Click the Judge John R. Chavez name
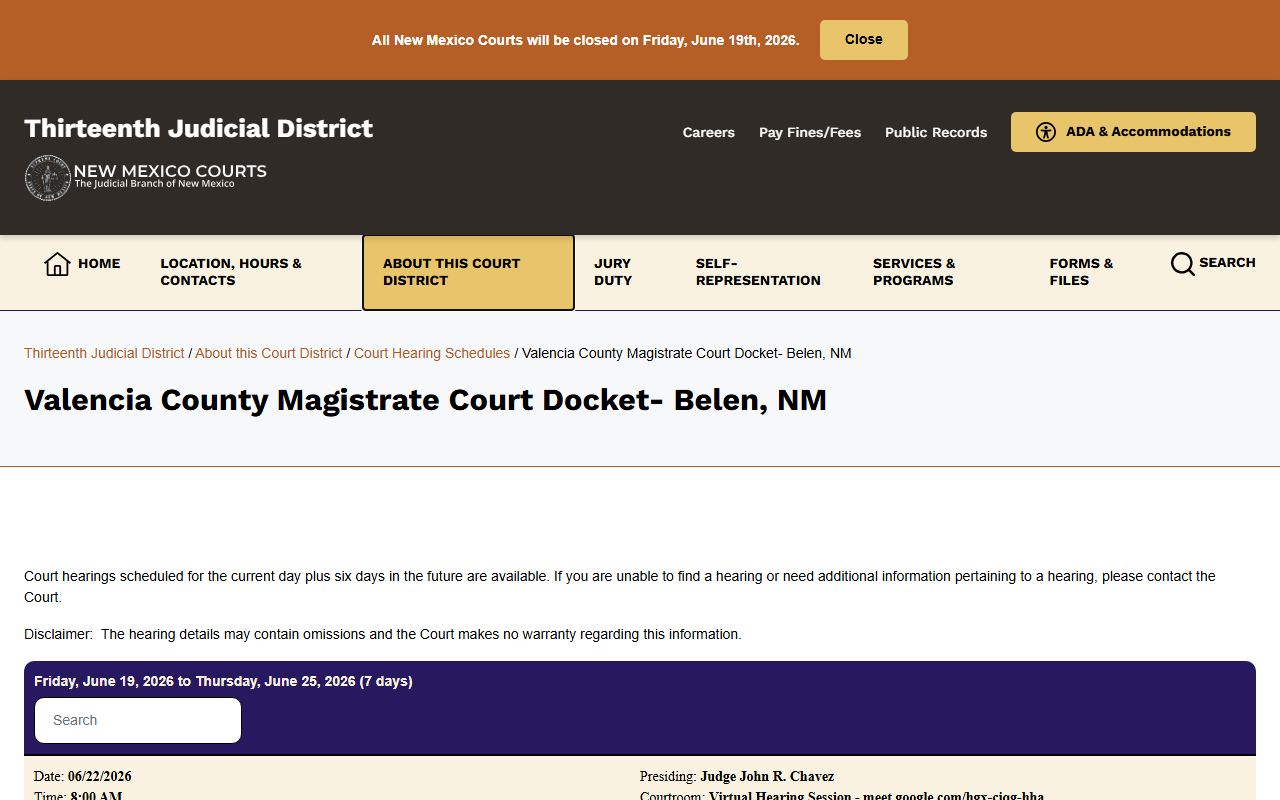 tap(767, 776)
